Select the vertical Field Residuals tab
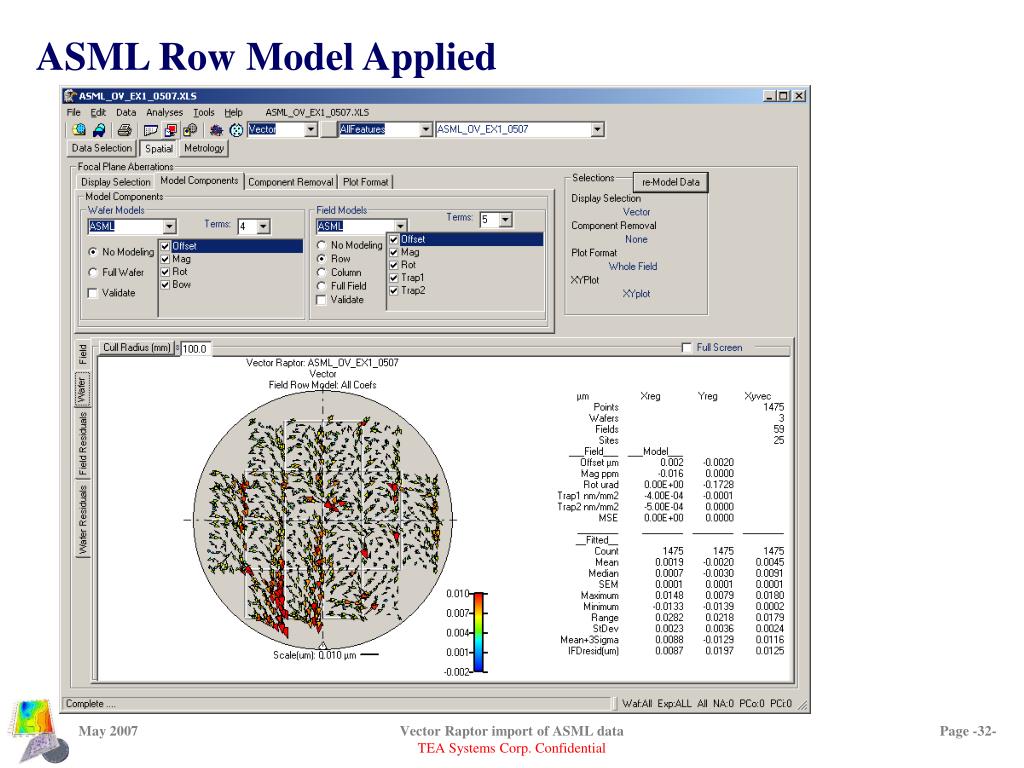The width and height of the screenshot is (1024, 768). coord(83,443)
